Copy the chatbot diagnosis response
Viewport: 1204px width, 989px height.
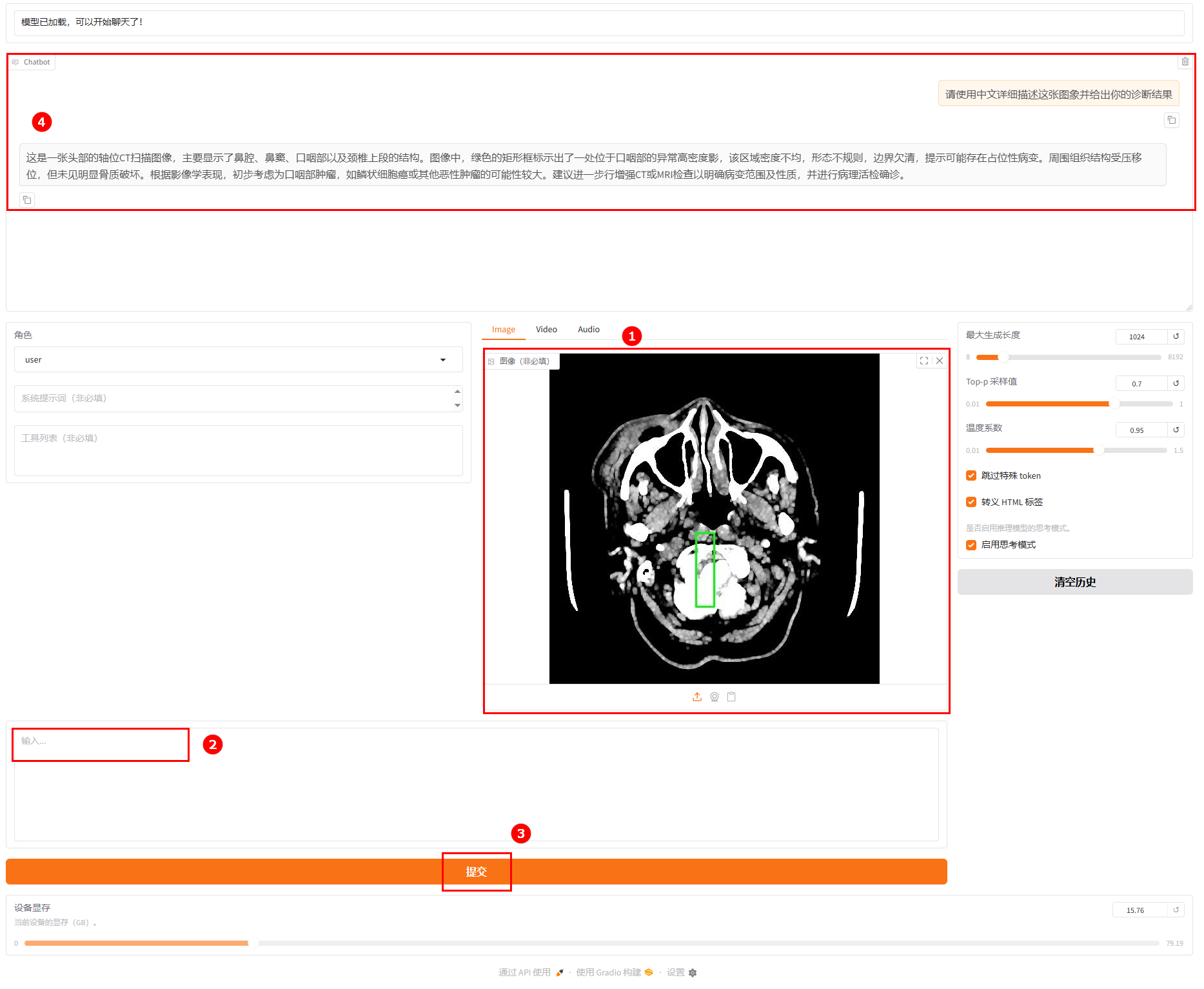click(x=27, y=200)
